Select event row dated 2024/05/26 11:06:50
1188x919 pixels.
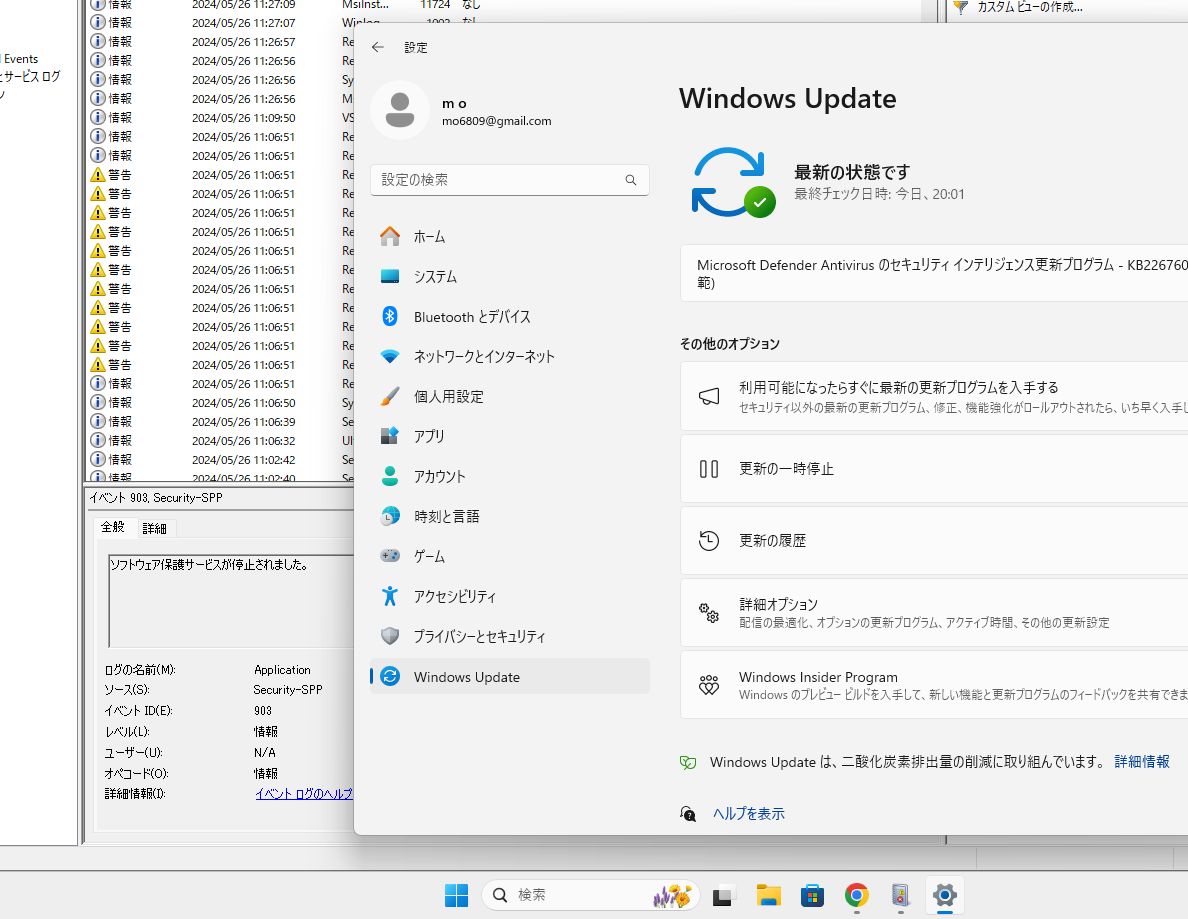click(x=221, y=402)
